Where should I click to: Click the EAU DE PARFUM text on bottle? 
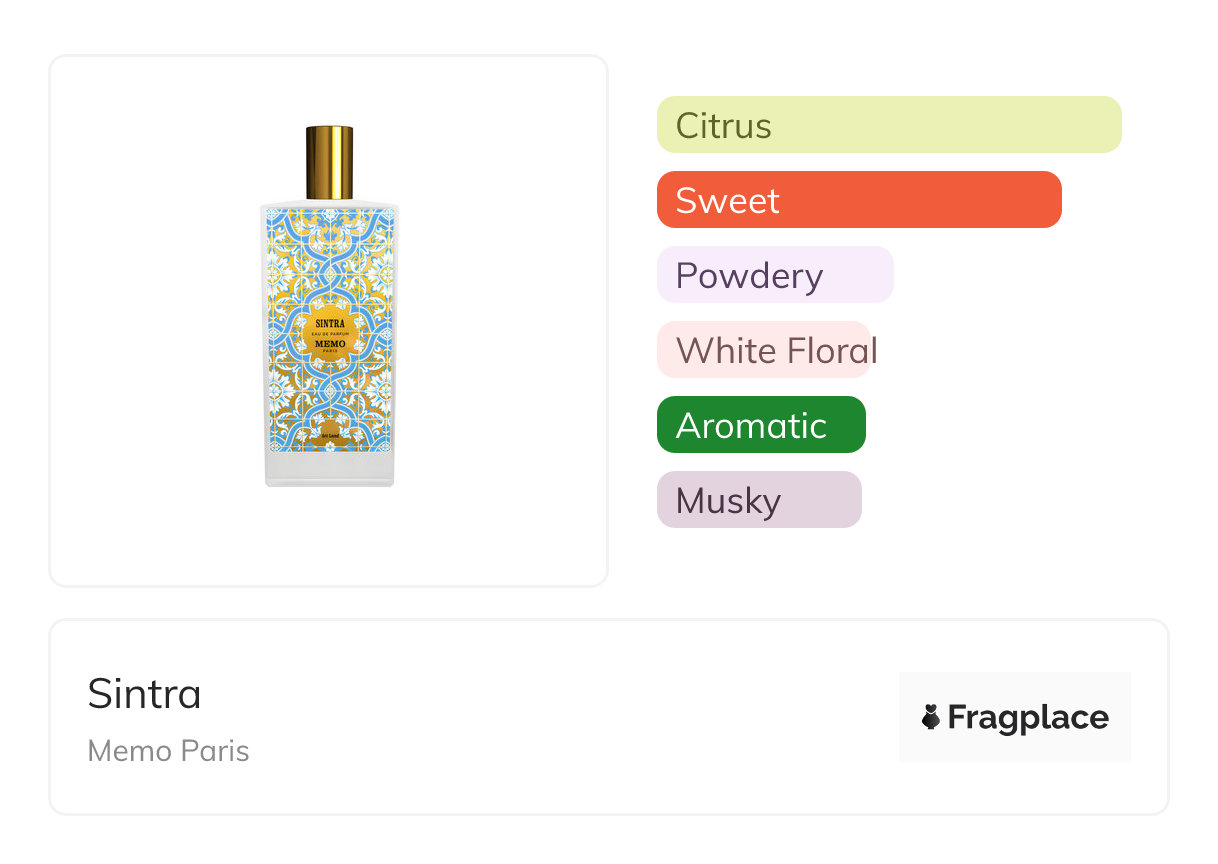(x=329, y=334)
